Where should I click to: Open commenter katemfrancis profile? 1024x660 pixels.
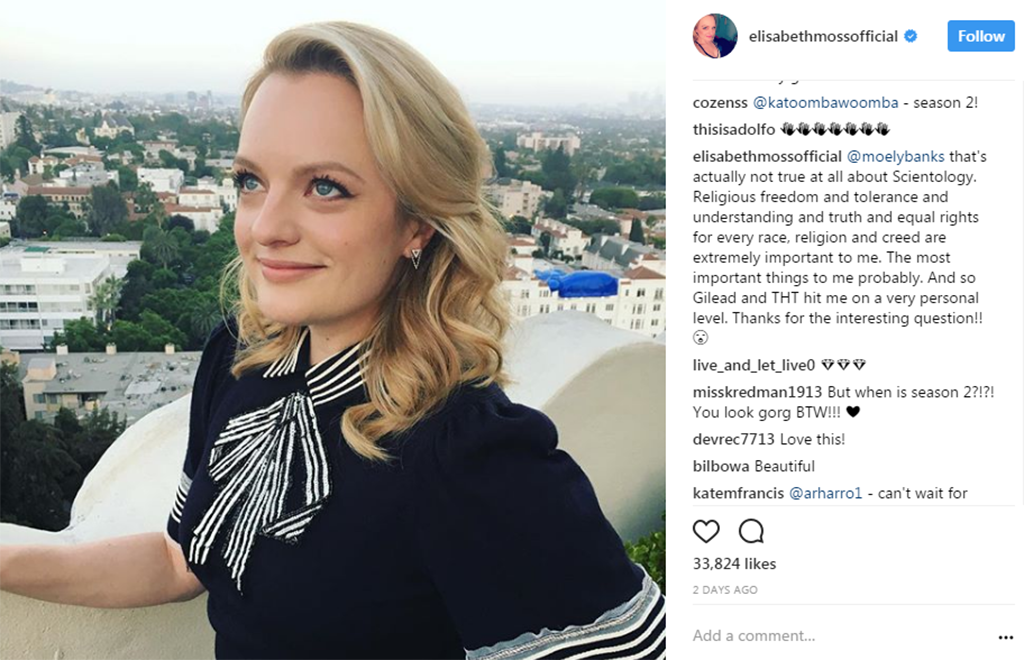pos(738,493)
